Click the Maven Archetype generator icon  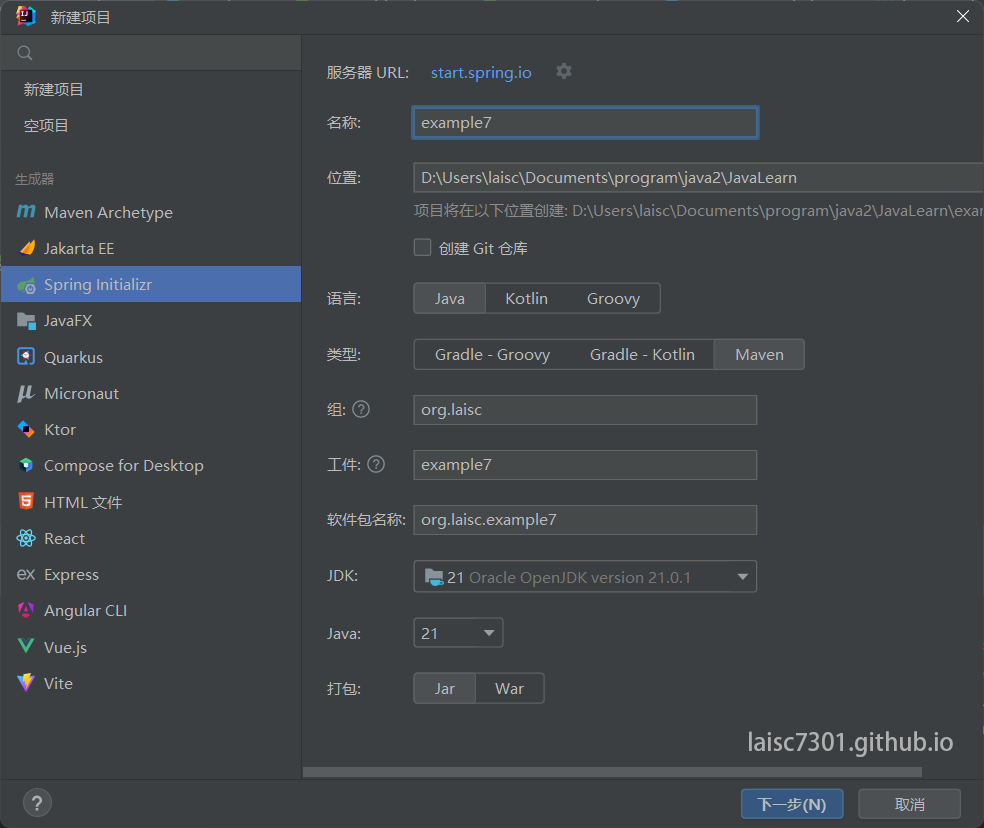coord(26,212)
